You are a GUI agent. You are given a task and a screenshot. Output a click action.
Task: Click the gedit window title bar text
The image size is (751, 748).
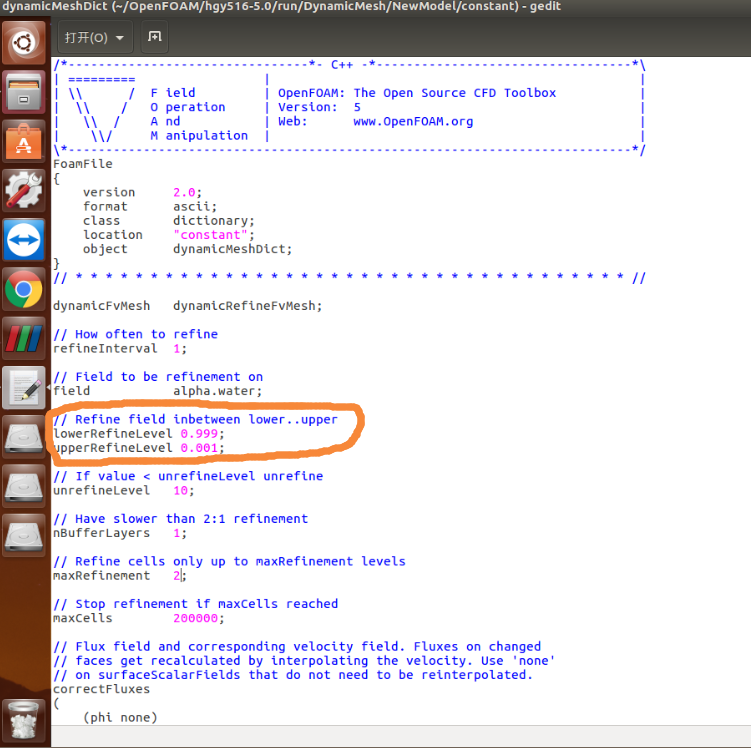point(281,7)
